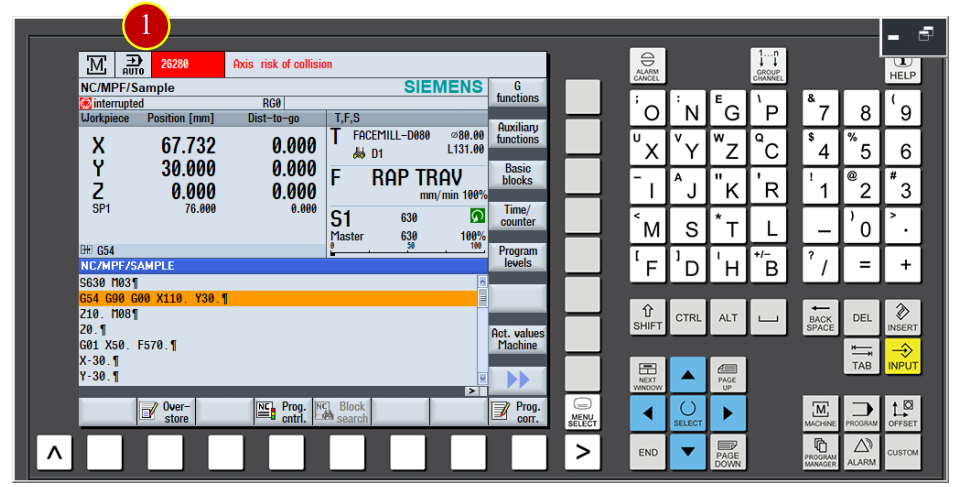
Task: Click the ALT key
Action: click(x=728, y=317)
